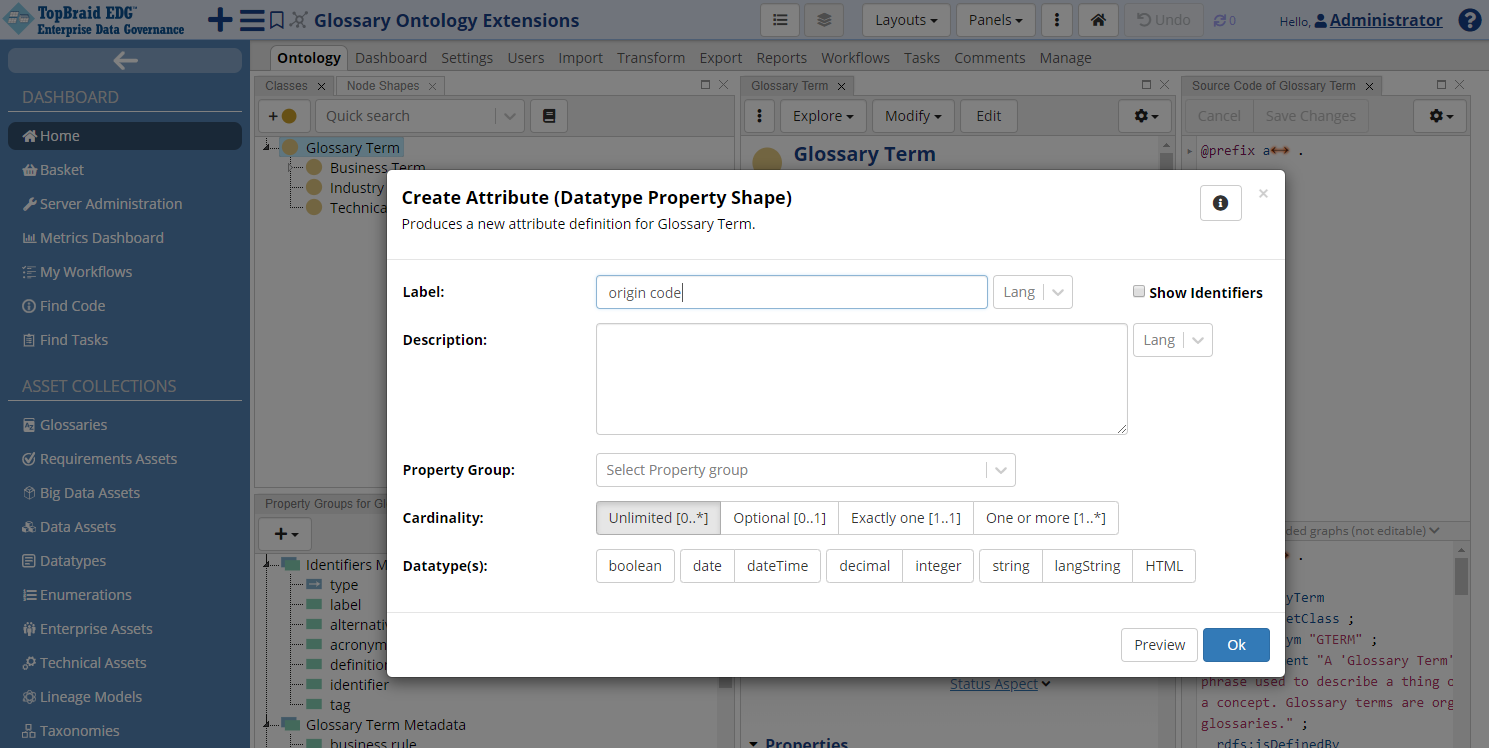Open the Select Property group dropdown
This screenshot has height=748, width=1489.
point(805,470)
